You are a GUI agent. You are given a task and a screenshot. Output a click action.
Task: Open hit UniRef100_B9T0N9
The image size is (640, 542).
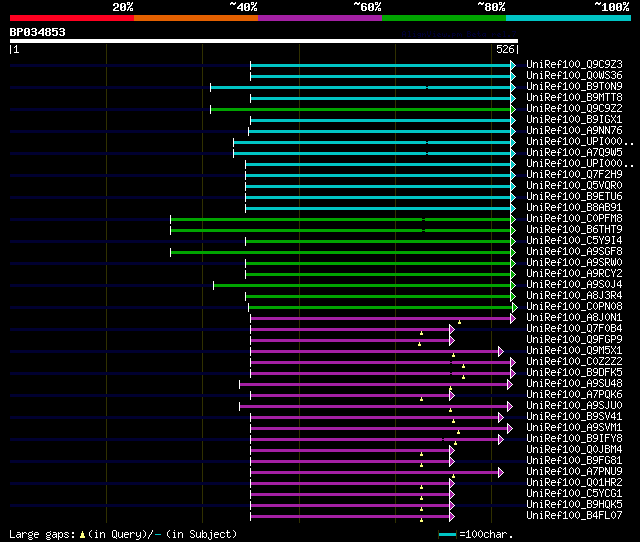tap(574, 87)
